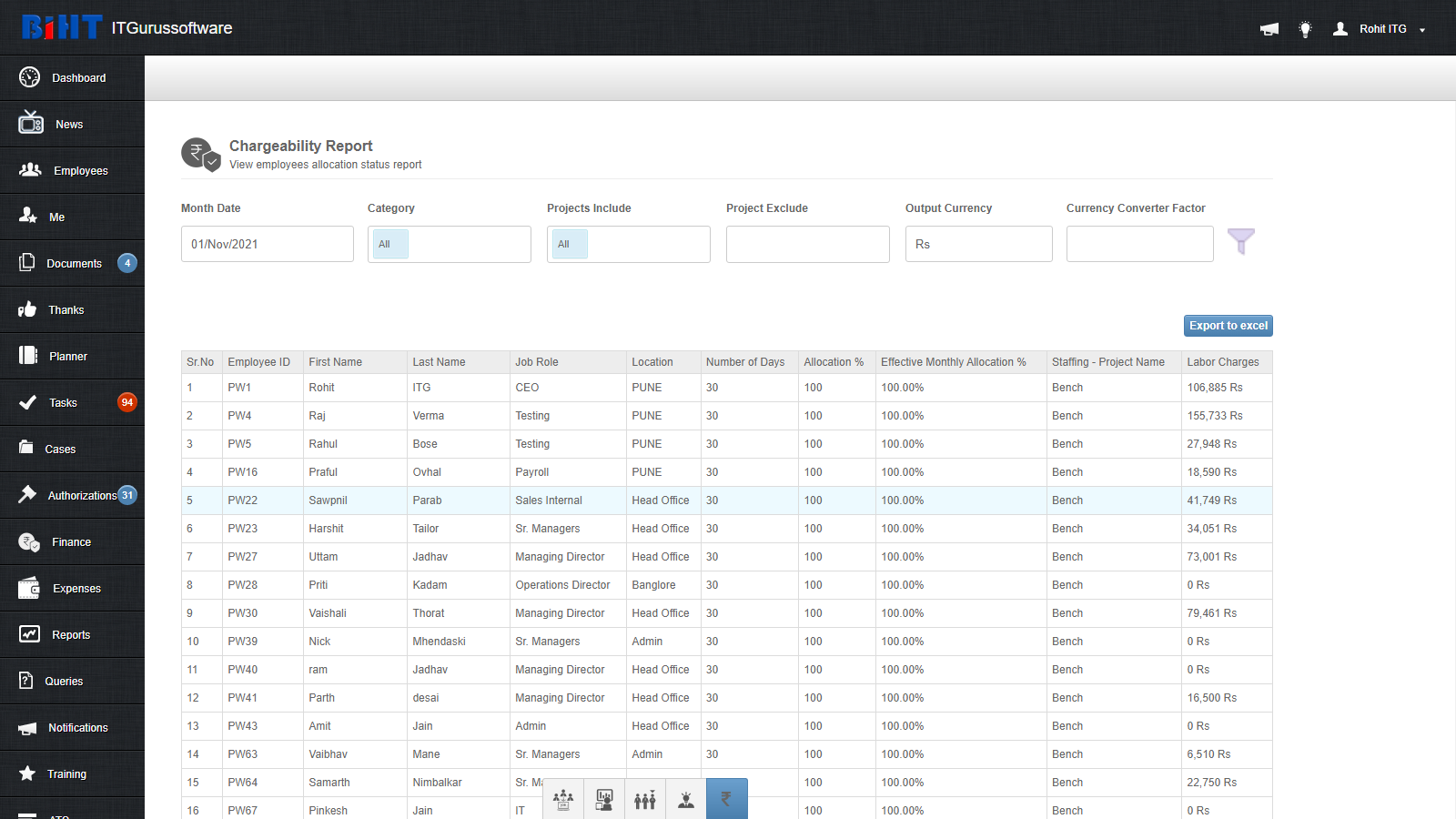Screen dimensions: 1456x819
Task: Open the presenter chart report icon
Action: point(604,799)
